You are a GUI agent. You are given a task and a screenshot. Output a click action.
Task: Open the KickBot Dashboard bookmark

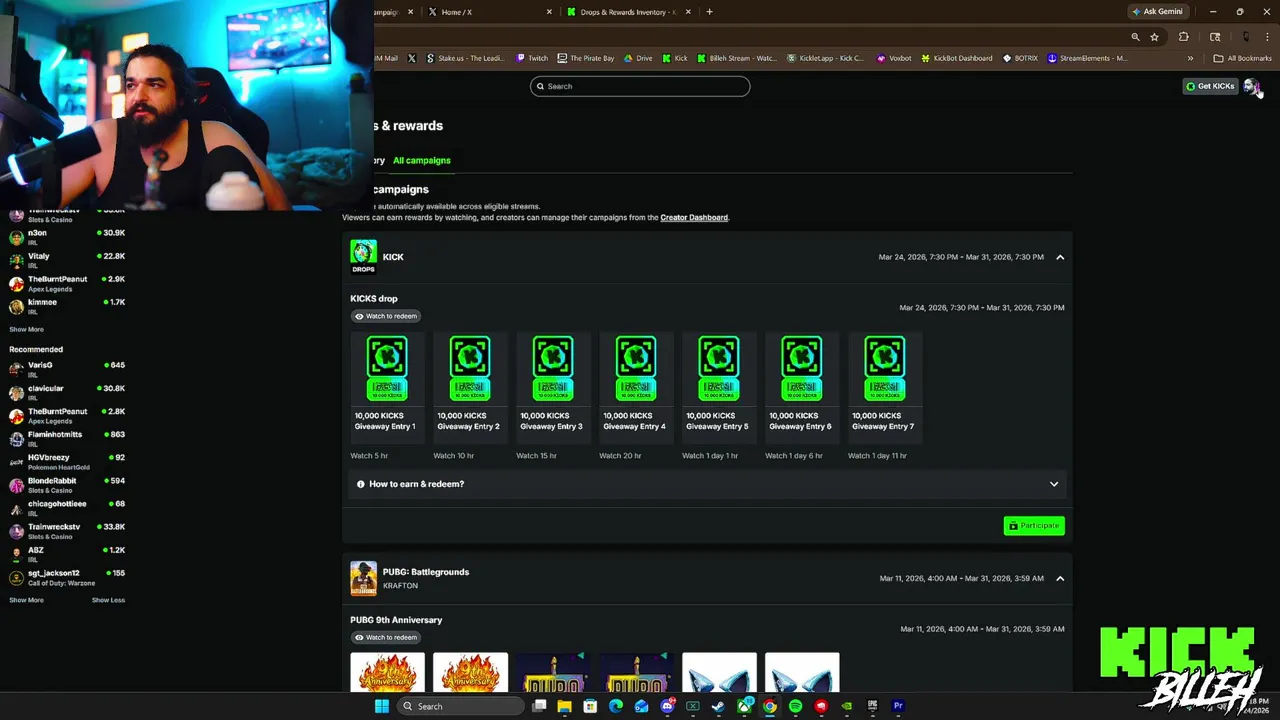(957, 58)
